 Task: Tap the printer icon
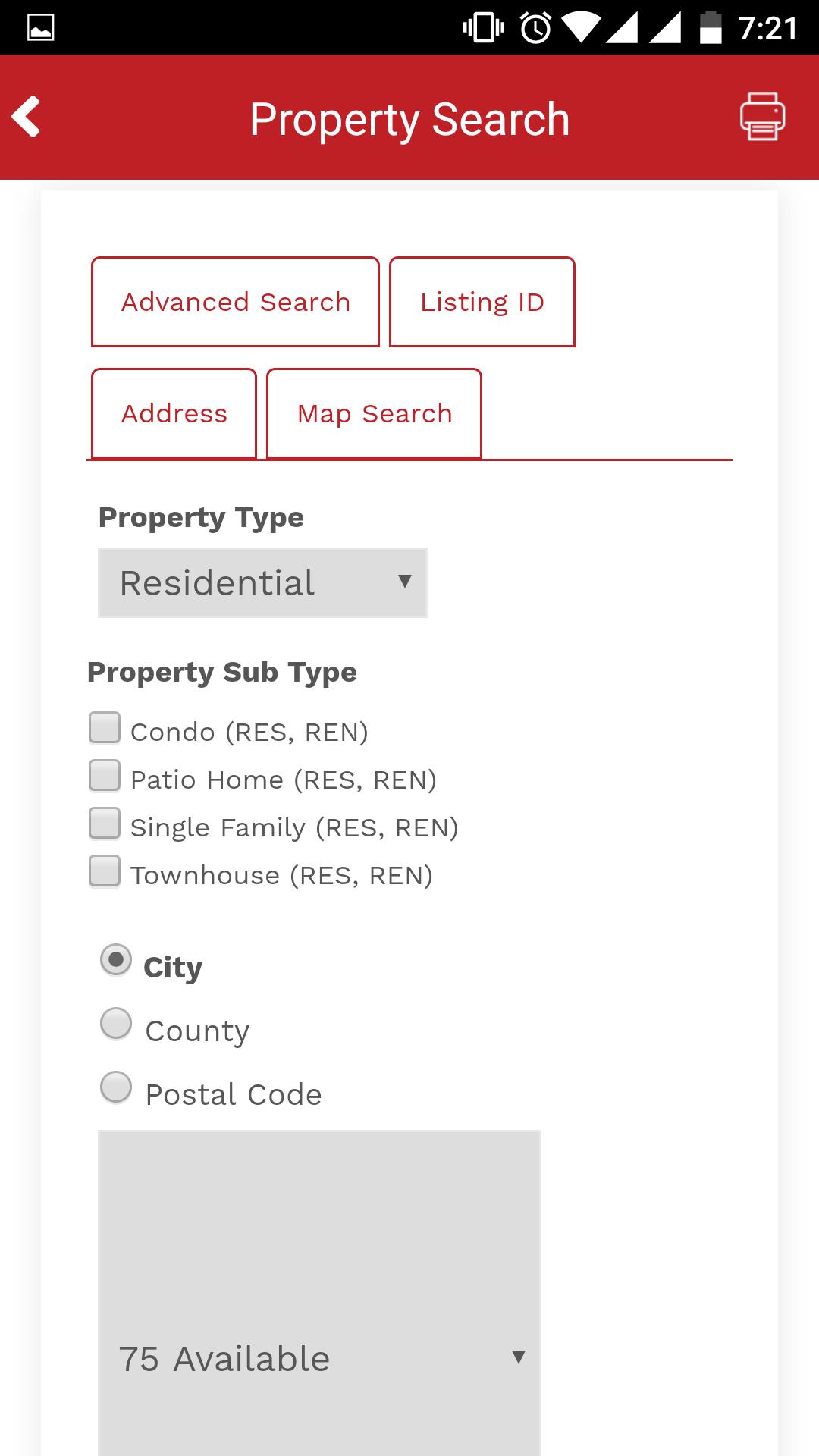coord(762,117)
